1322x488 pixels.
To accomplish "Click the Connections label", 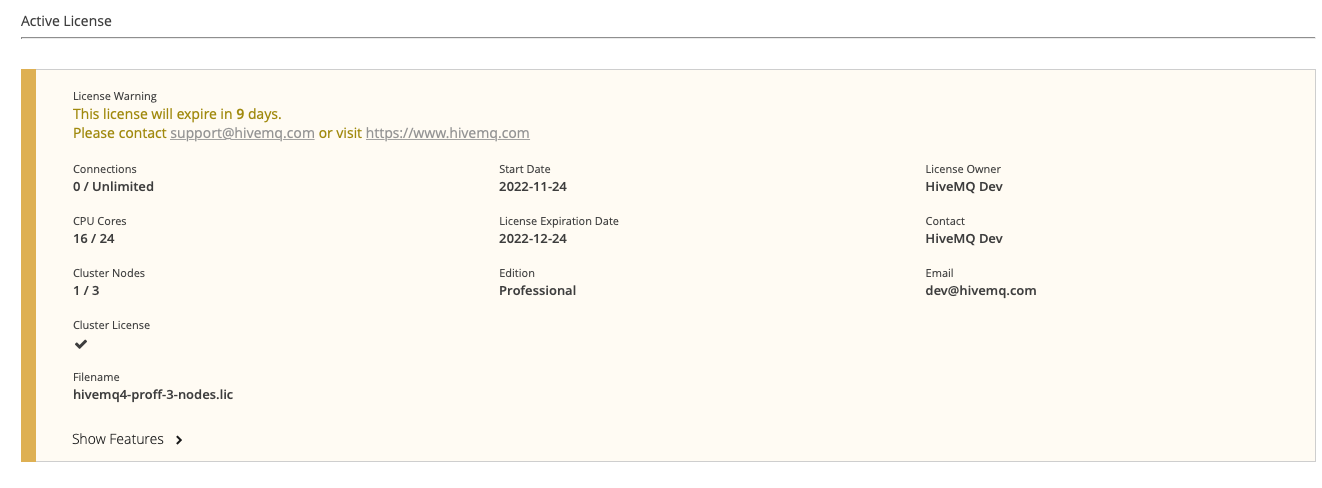I will 105,169.
